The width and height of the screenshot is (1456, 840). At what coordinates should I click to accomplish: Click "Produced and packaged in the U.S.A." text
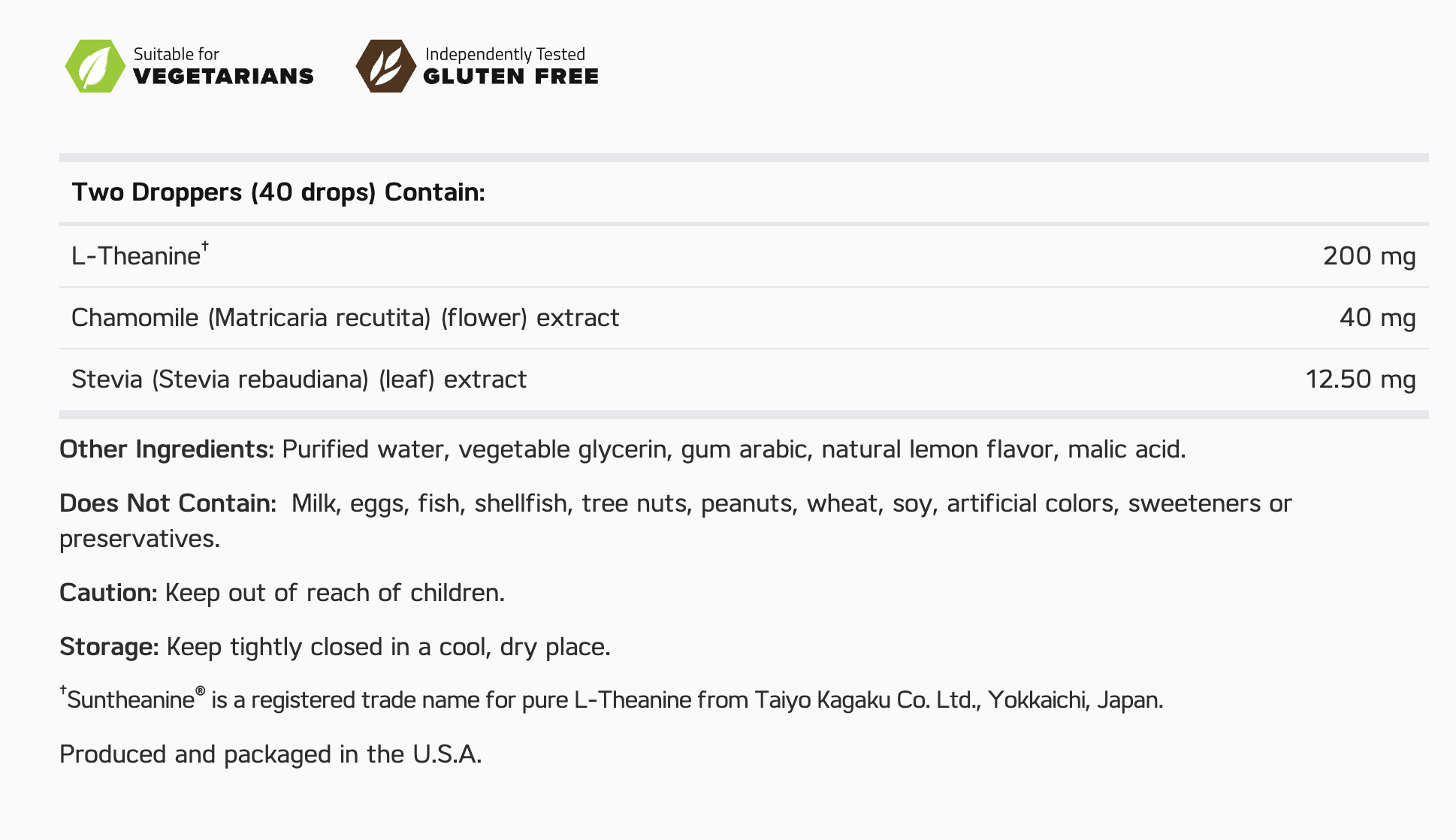point(270,754)
